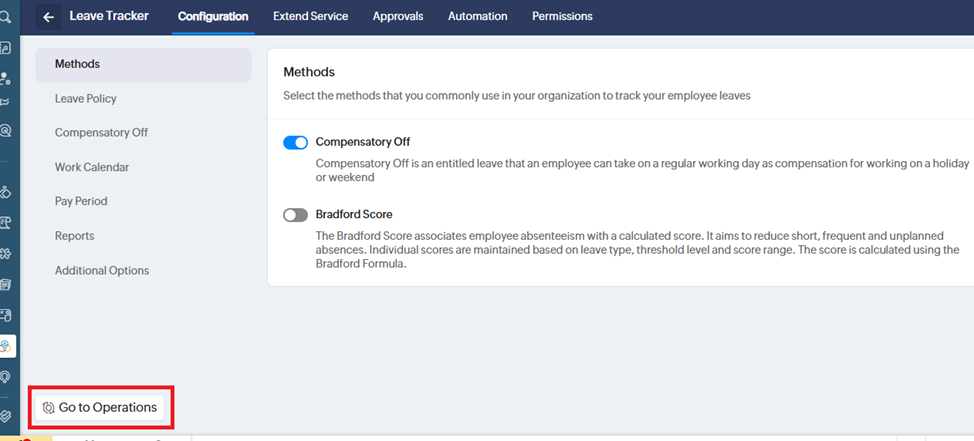Click the shield checkmark icon in sidebar
The image size is (974, 441).
(x=6, y=414)
